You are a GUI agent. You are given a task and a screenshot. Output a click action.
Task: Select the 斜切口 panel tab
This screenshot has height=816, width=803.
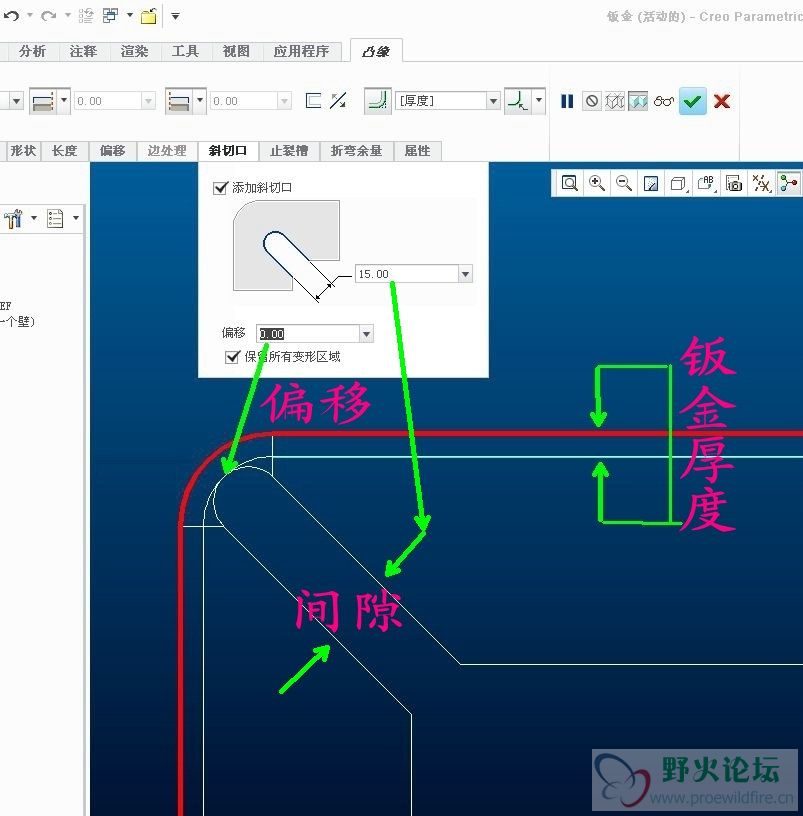(228, 151)
